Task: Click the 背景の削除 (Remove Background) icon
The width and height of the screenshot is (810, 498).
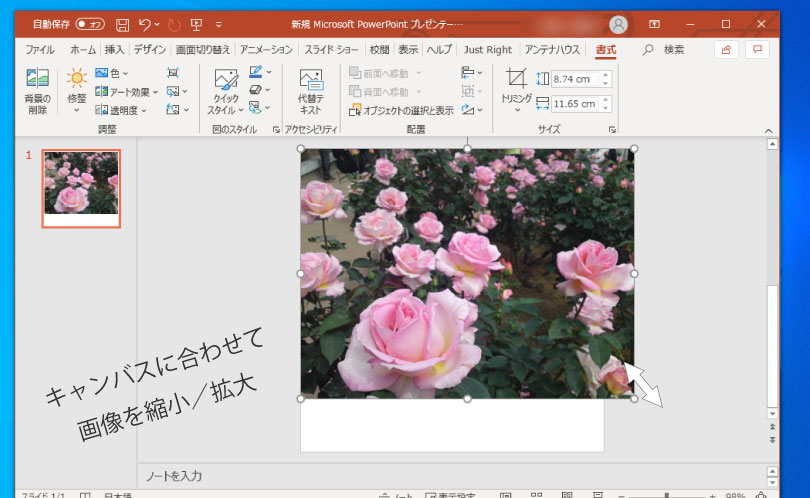Action: coord(37,90)
